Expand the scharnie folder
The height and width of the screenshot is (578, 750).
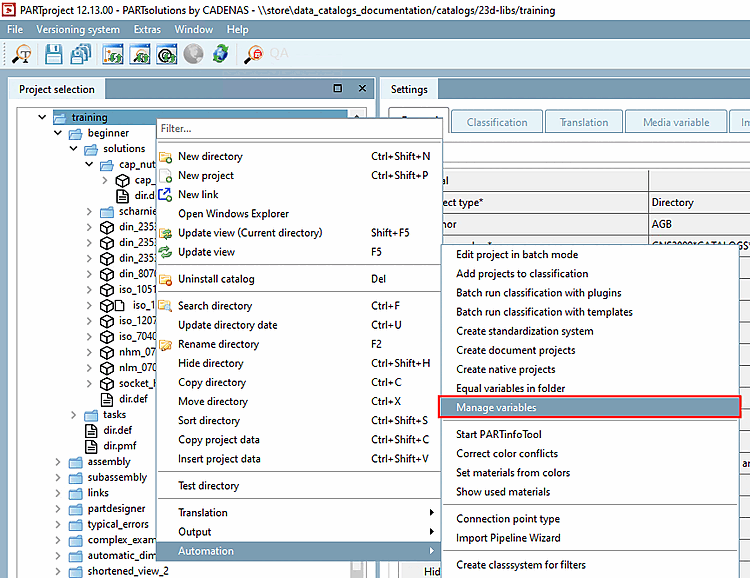point(89,211)
